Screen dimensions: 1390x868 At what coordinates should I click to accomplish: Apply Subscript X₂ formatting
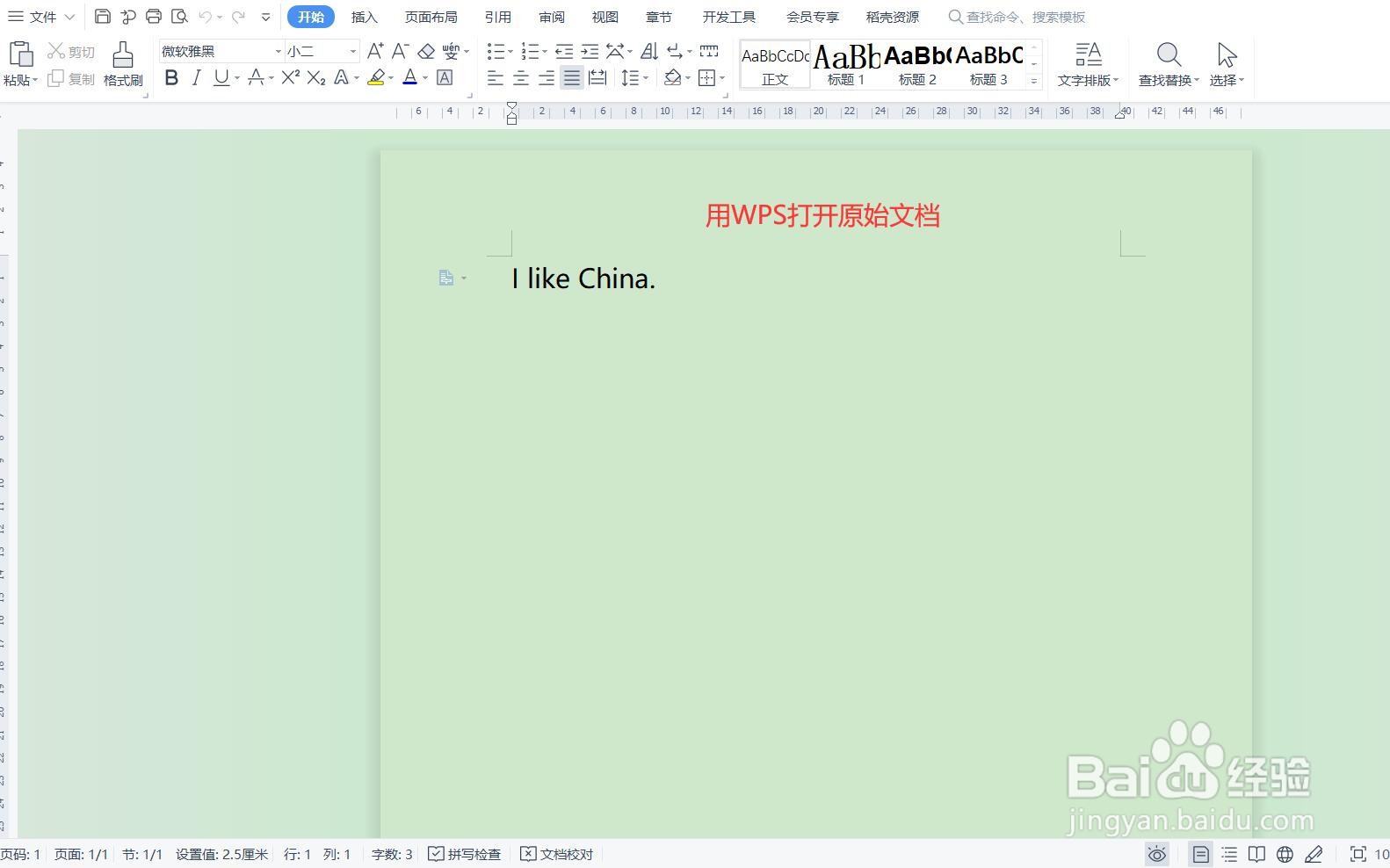coord(316,78)
